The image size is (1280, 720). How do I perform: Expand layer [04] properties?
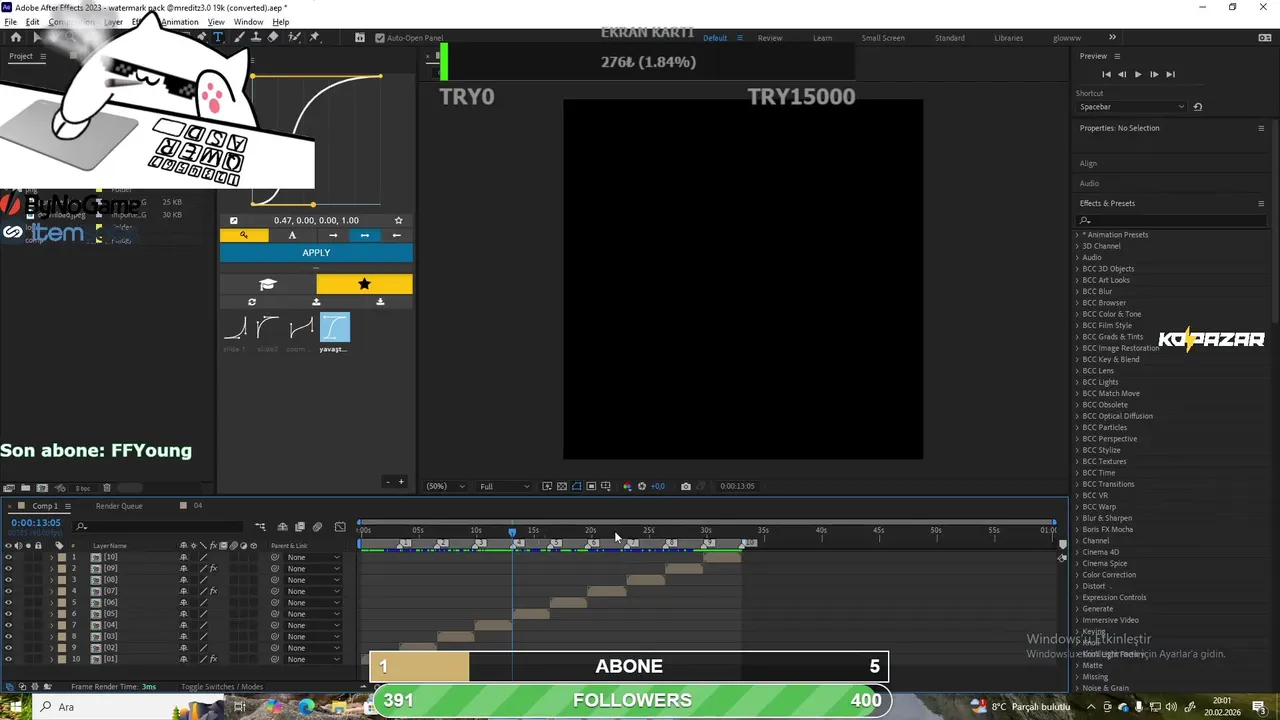[x=51, y=625]
